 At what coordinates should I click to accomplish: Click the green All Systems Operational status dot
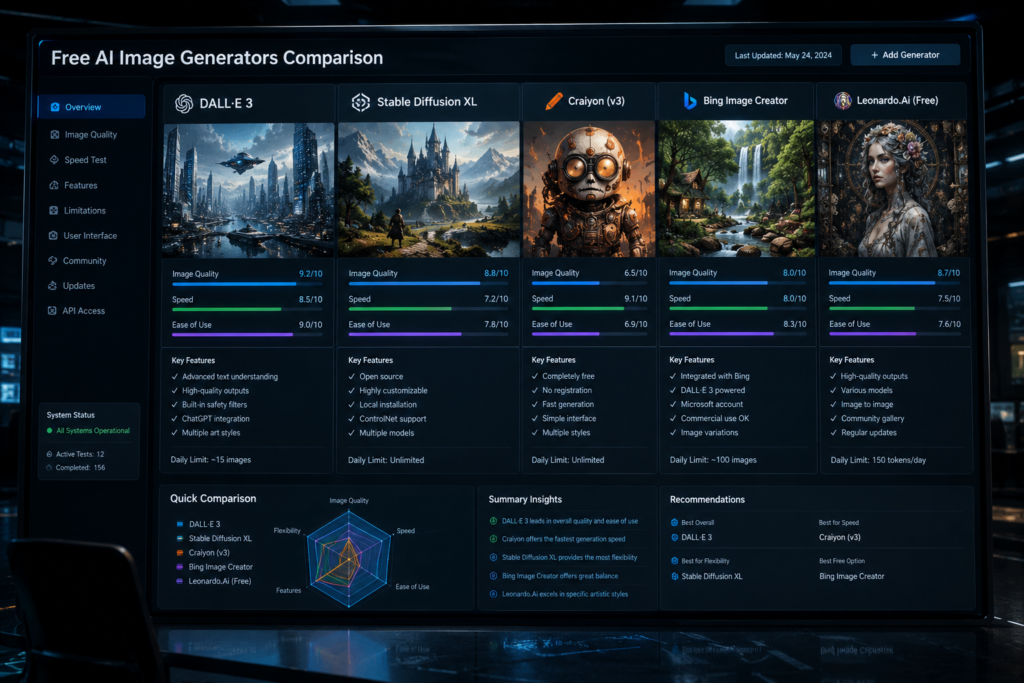tap(50, 431)
